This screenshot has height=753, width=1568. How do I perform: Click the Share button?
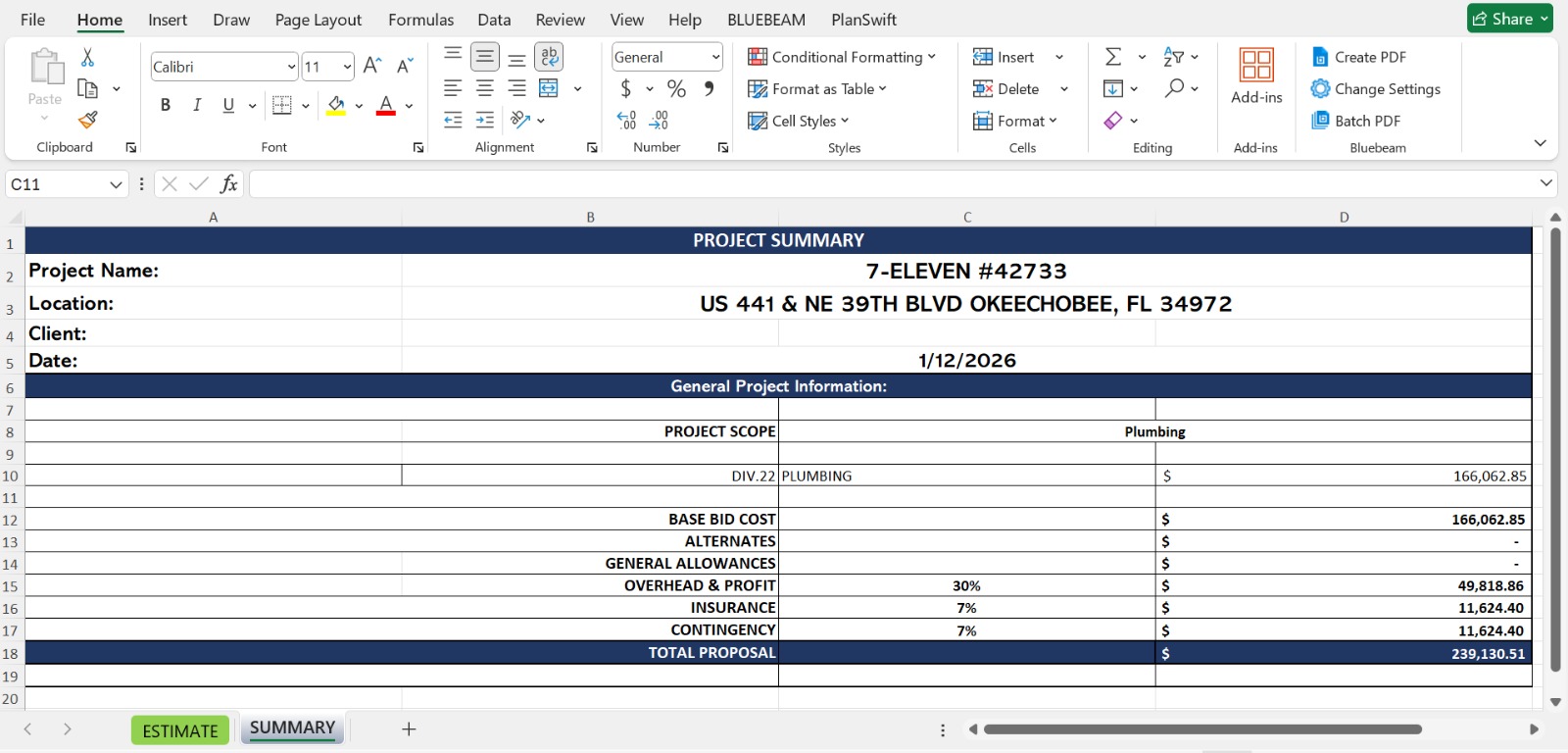tap(1509, 19)
